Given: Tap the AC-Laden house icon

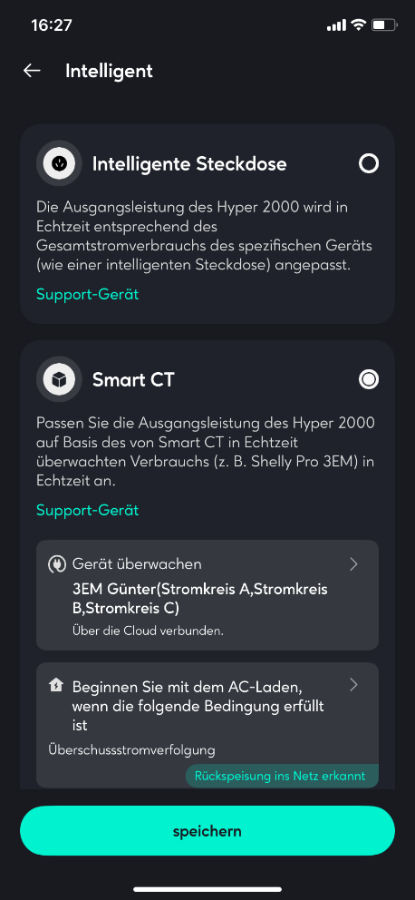Looking at the screenshot, I should (x=56, y=686).
